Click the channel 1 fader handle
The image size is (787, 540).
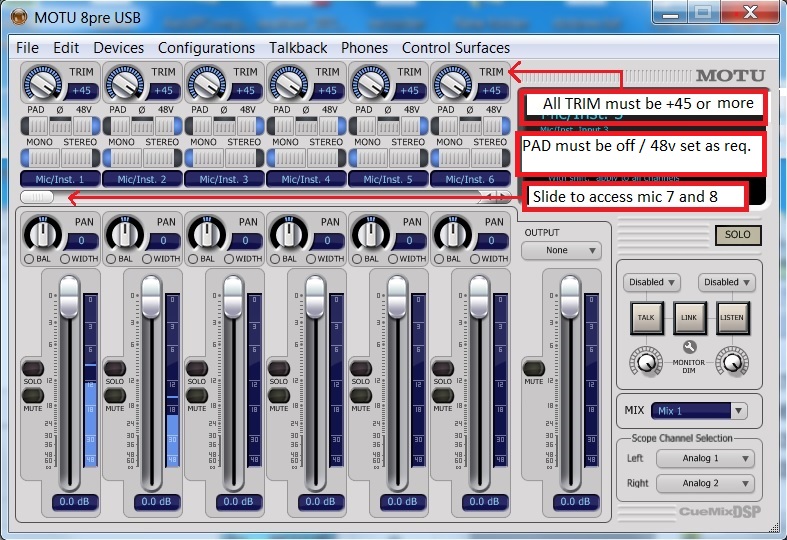pyautogui.click(x=69, y=296)
